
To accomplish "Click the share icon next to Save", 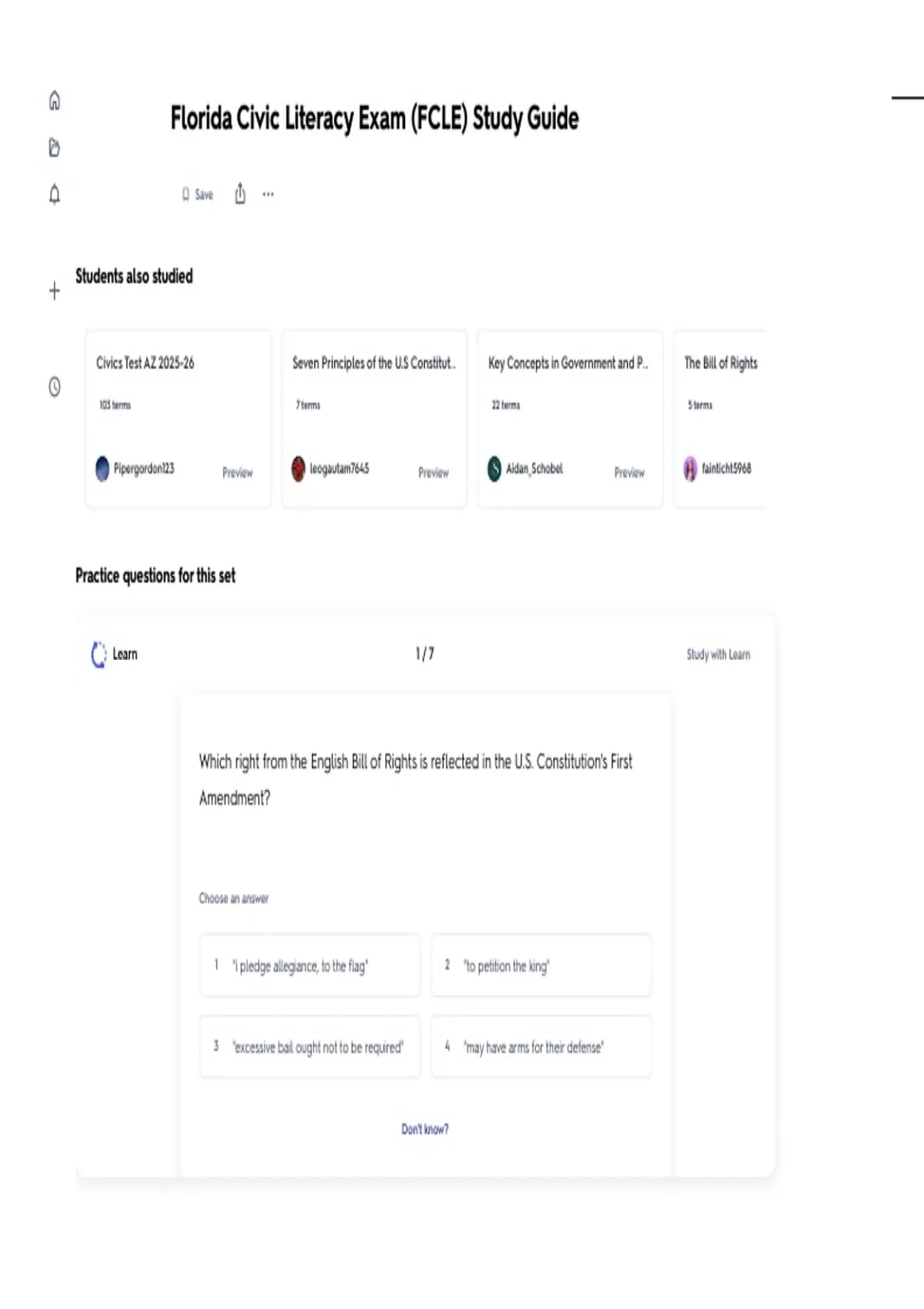I will [240, 193].
